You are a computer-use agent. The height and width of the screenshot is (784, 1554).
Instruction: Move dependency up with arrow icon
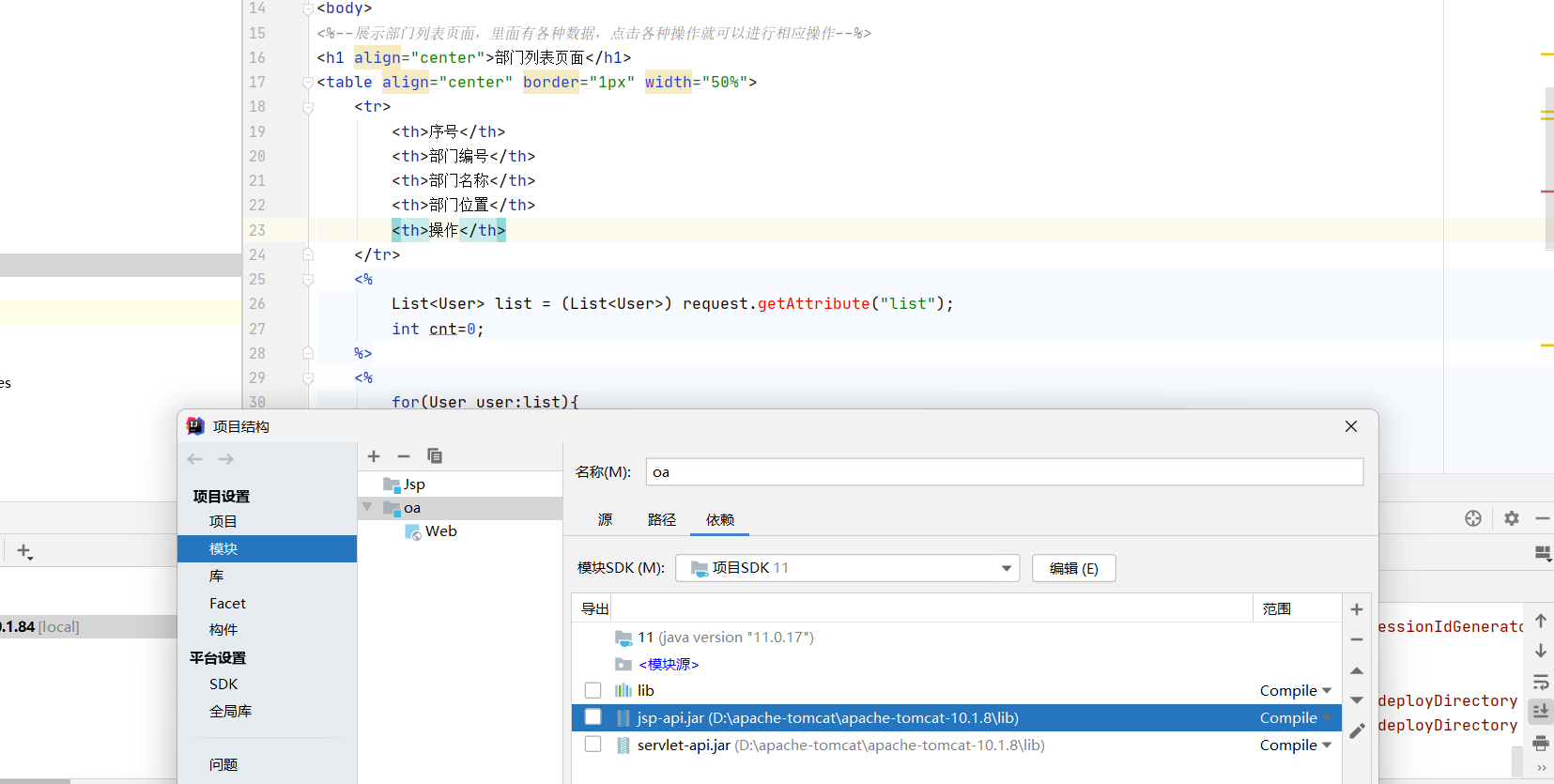(1357, 670)
